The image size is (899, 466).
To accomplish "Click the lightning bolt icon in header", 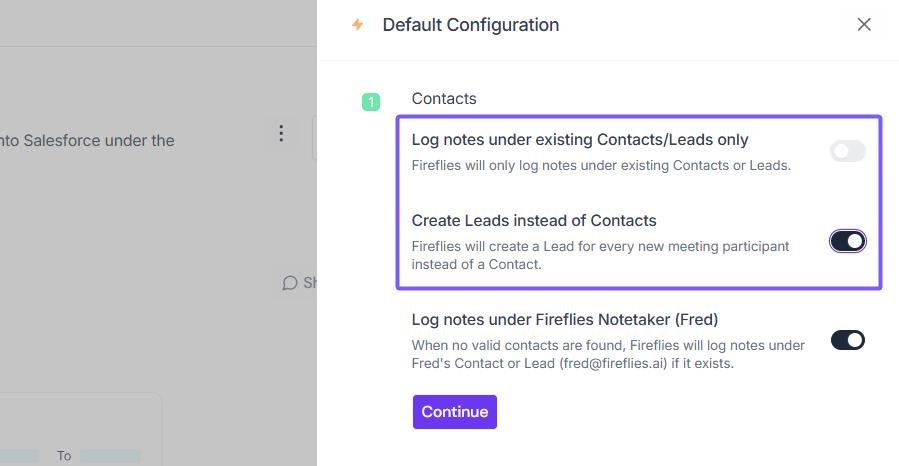I will (357, 25).
